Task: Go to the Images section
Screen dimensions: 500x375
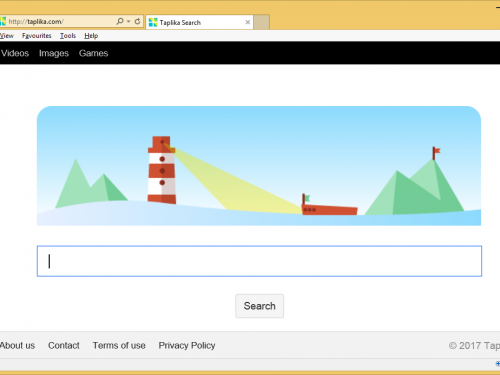Action: 54,53
